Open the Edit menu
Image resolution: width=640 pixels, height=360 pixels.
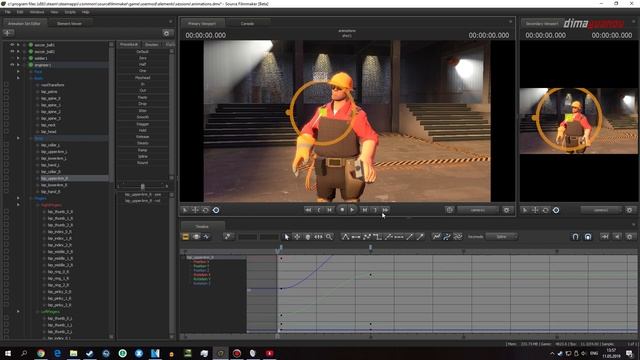(20, 12)
